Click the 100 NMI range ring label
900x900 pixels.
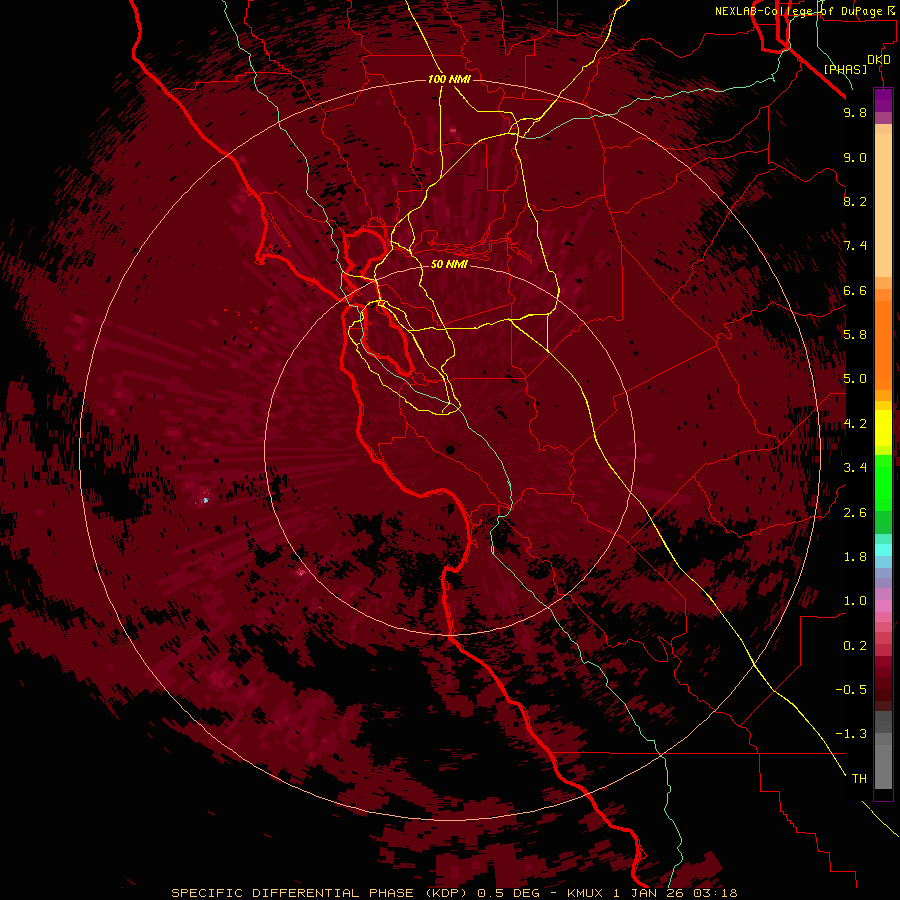pos(449,79)
